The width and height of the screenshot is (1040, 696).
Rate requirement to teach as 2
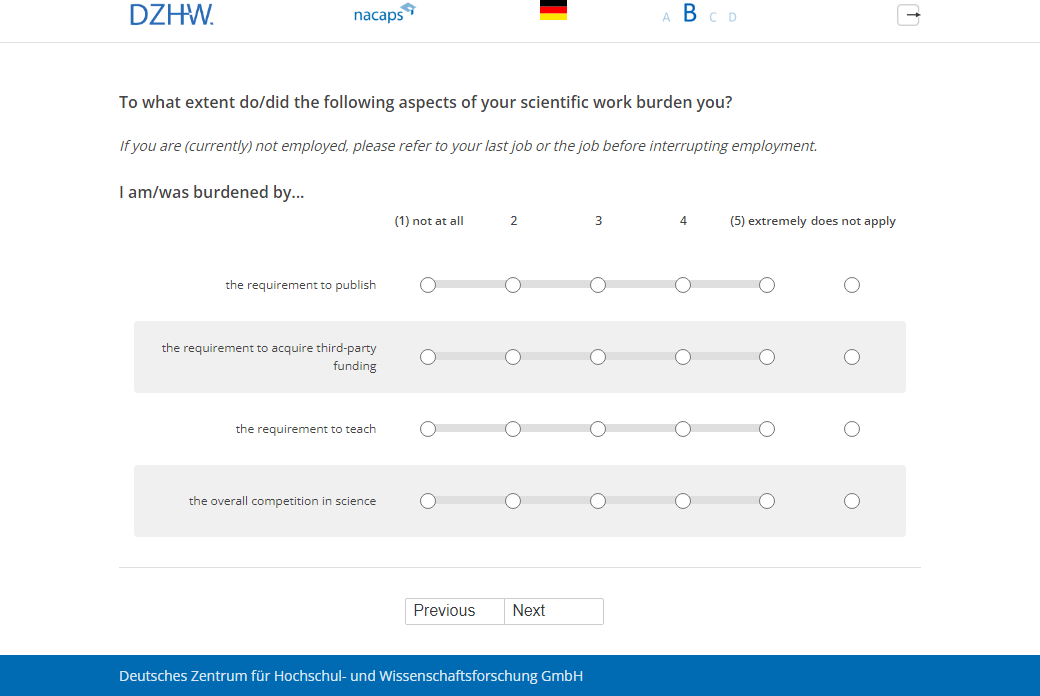[513, 429]
